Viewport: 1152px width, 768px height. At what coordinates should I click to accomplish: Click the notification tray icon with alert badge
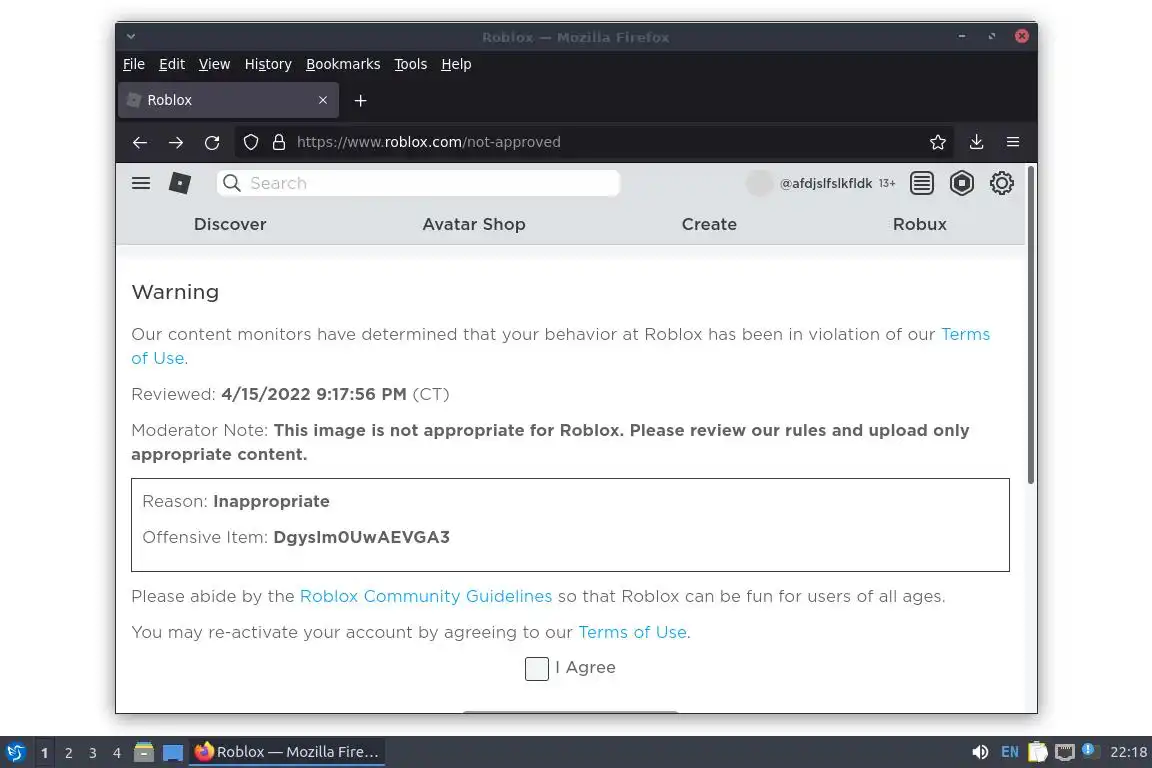[1090, 750]
